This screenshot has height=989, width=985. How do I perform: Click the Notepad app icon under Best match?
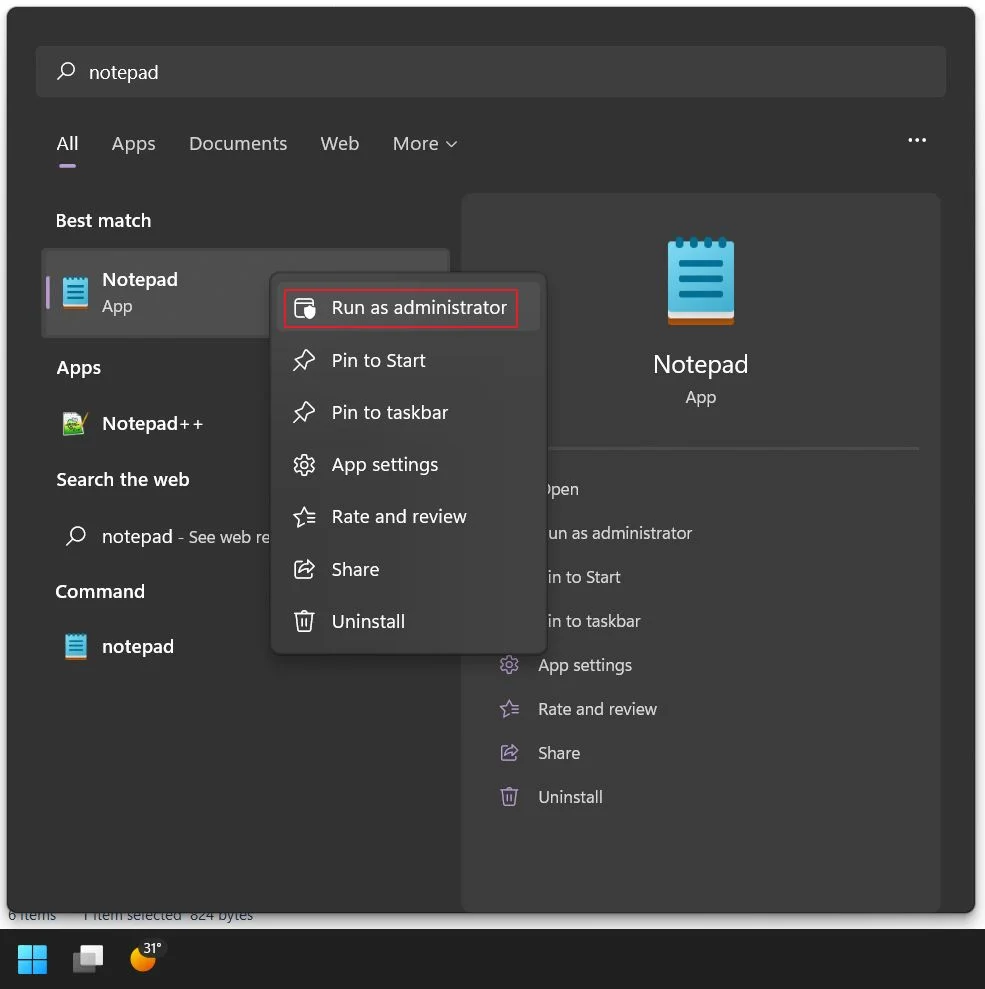click(x=75, y=293)
